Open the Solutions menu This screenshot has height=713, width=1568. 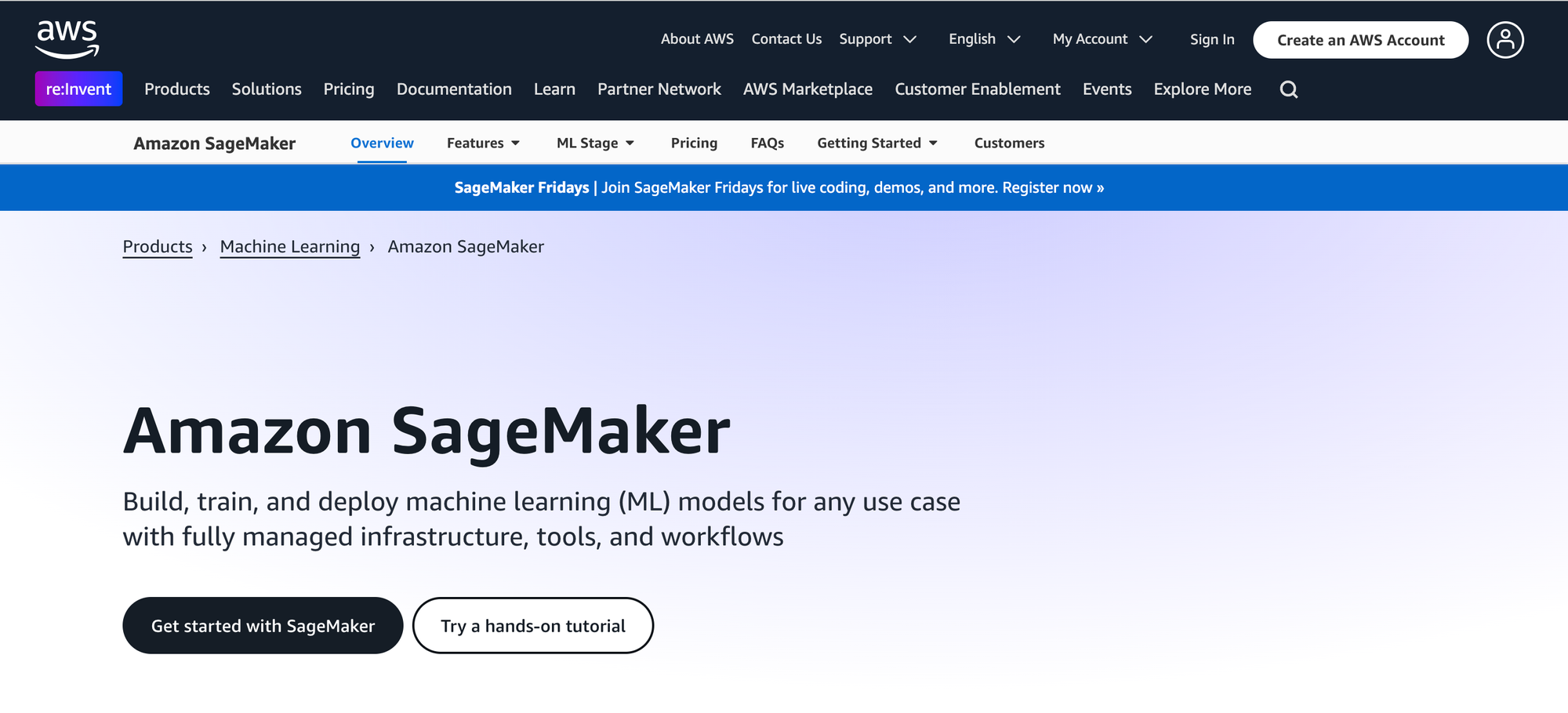(x=267, y=89)
